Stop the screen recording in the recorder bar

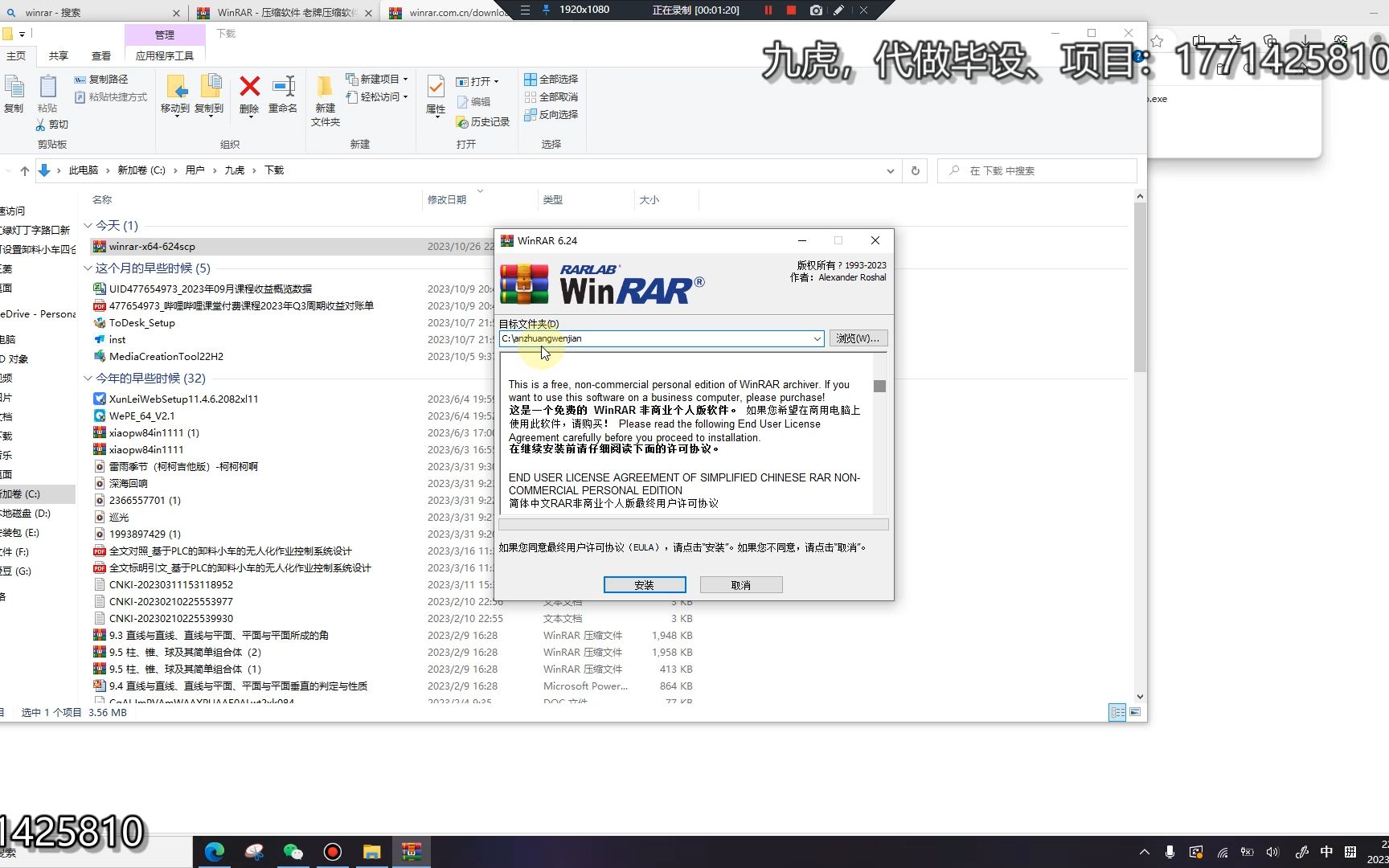791,10
